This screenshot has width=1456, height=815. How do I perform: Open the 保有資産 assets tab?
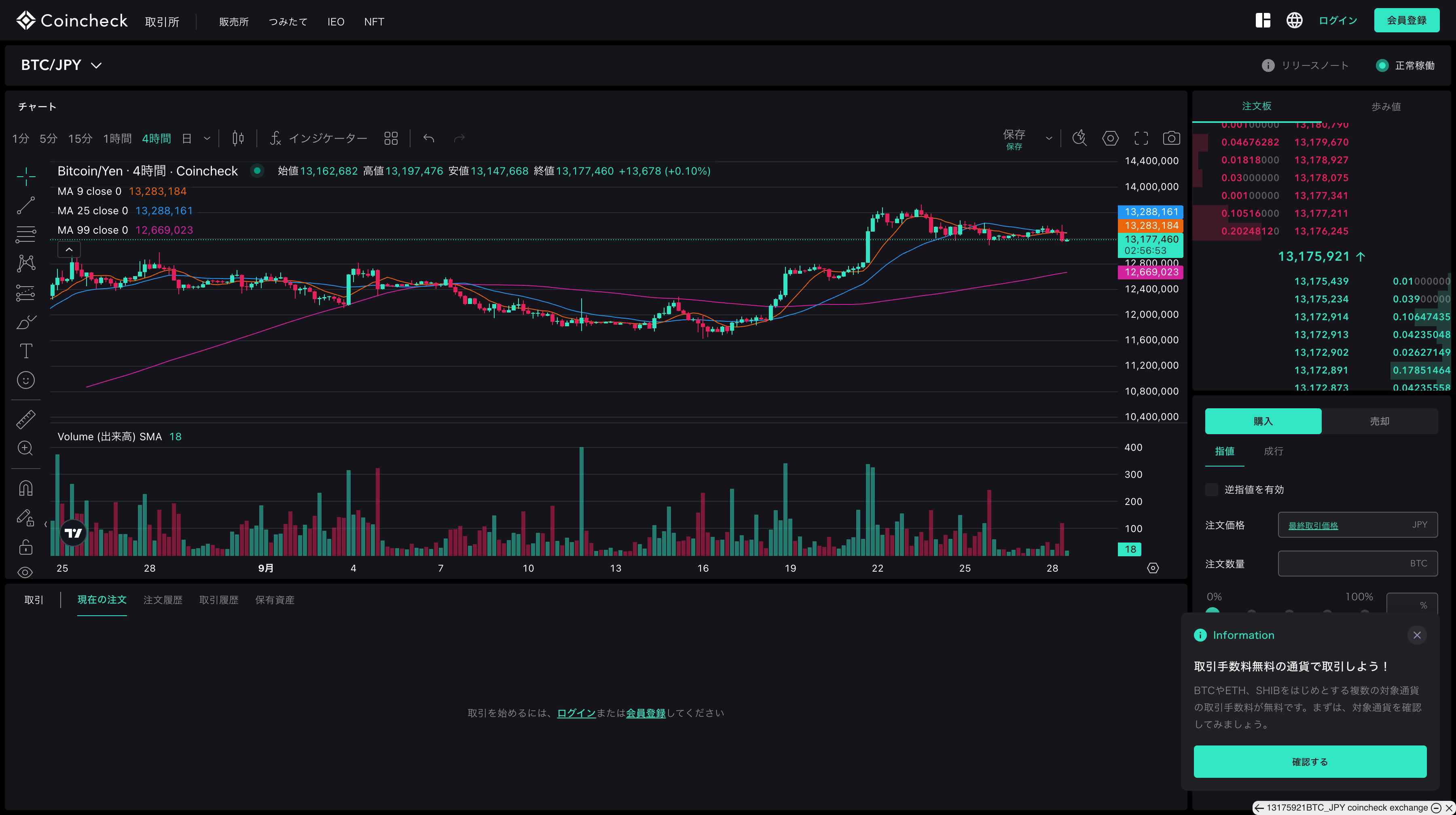(x=275, y=600)
